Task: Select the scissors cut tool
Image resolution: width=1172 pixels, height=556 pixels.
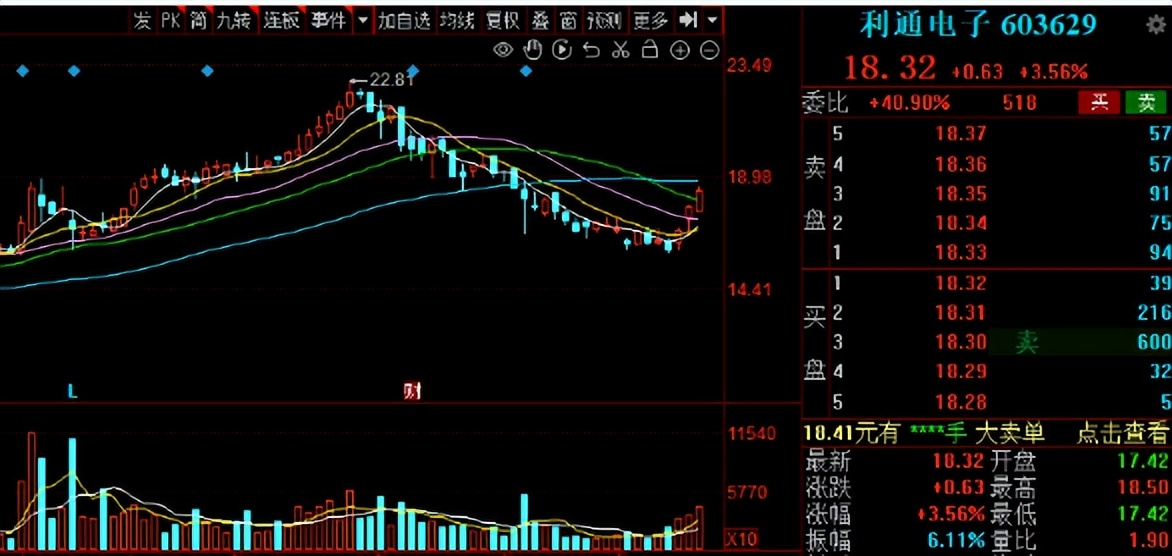Action: tap(620, 50)
